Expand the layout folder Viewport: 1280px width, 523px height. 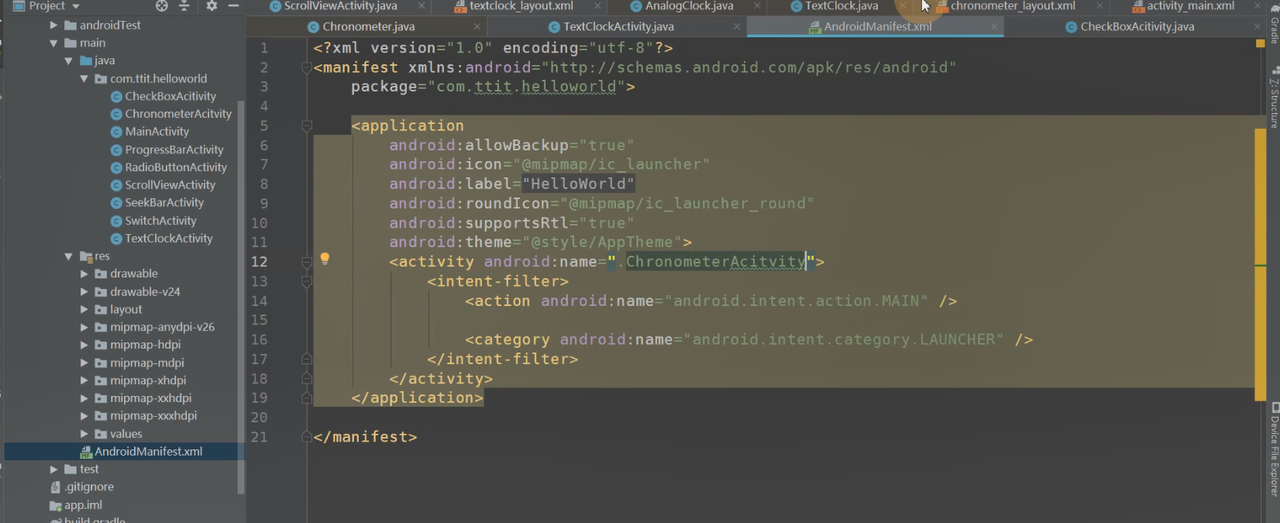pyautogui.click(x=85, y=310)
